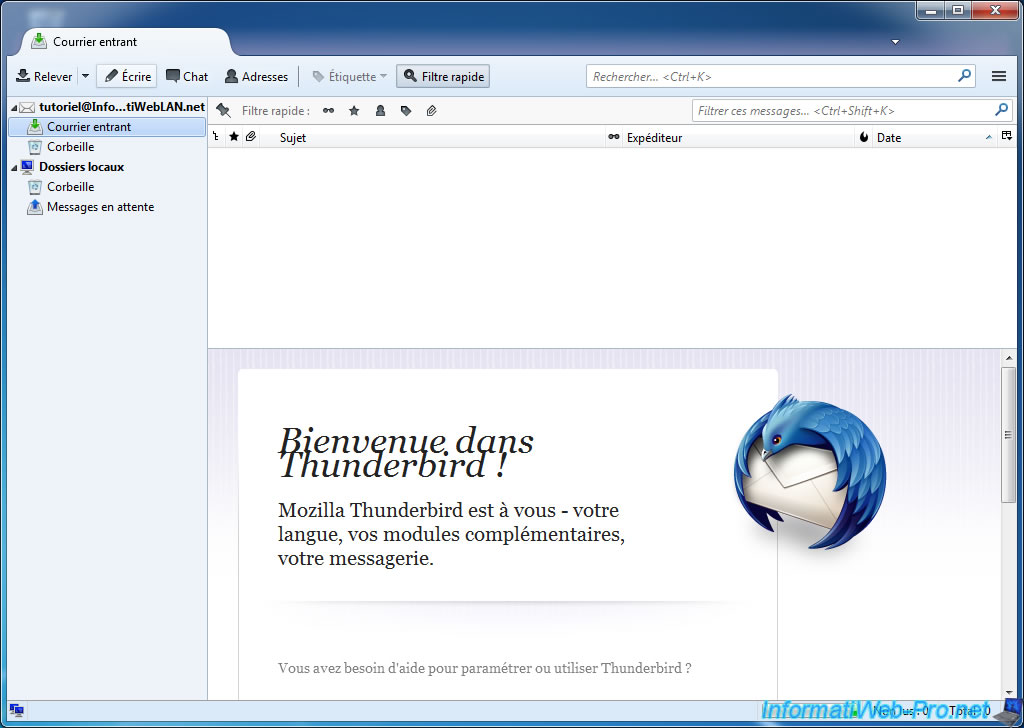Screen dimensions: 1024x728
Task: Toggle the starred messages filter
Action: [x=354, y=110]
